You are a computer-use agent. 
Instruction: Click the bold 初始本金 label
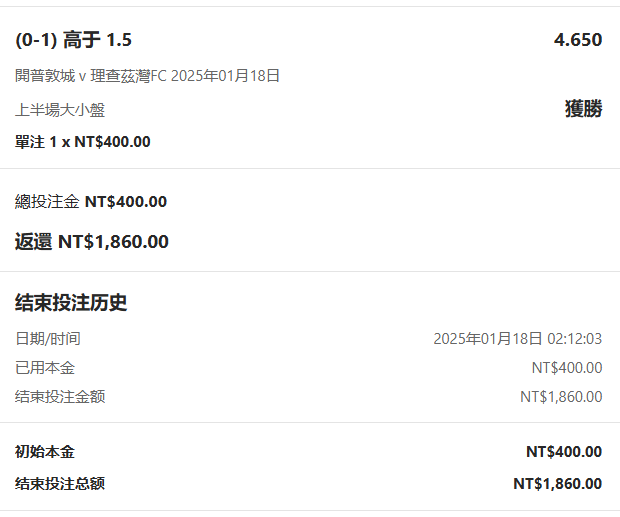(45, 452)
